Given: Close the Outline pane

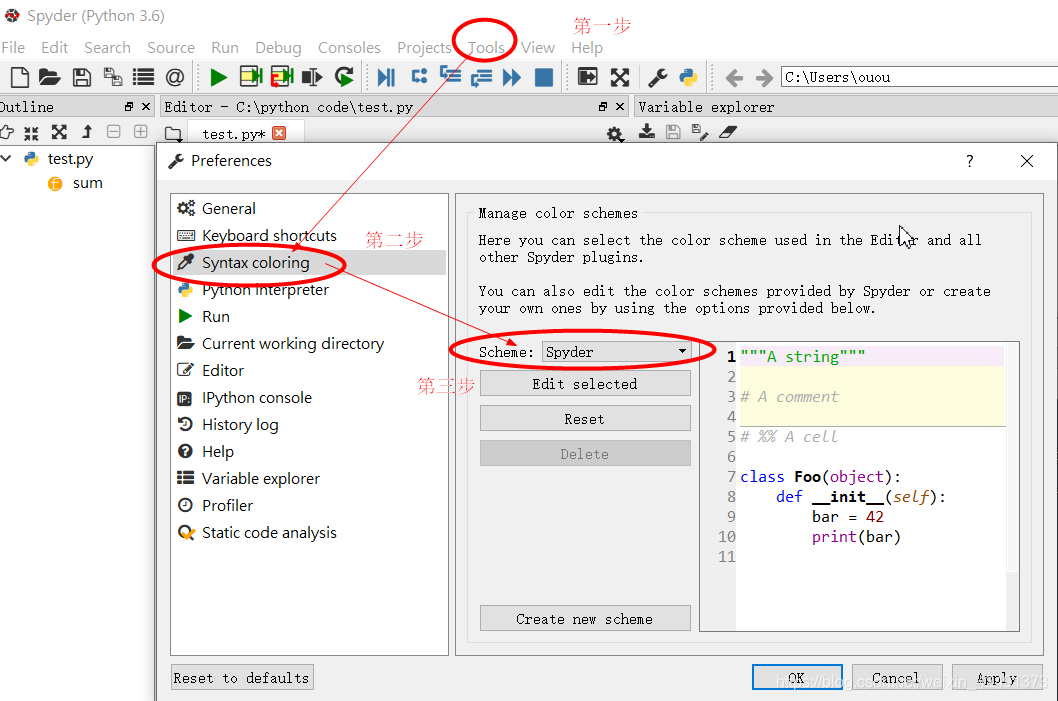Looking at the screenshot, I should [x=146, y=107].
